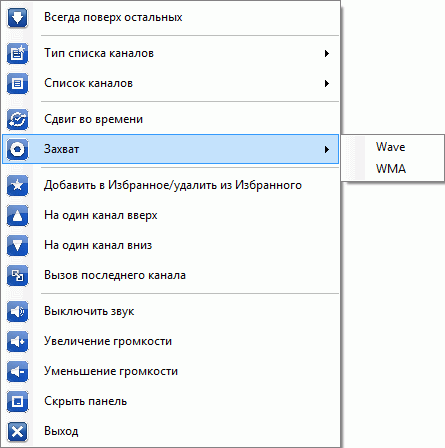Click the always-on-top down arrow icon
The image size is (445, 448).
coord(17,17)
